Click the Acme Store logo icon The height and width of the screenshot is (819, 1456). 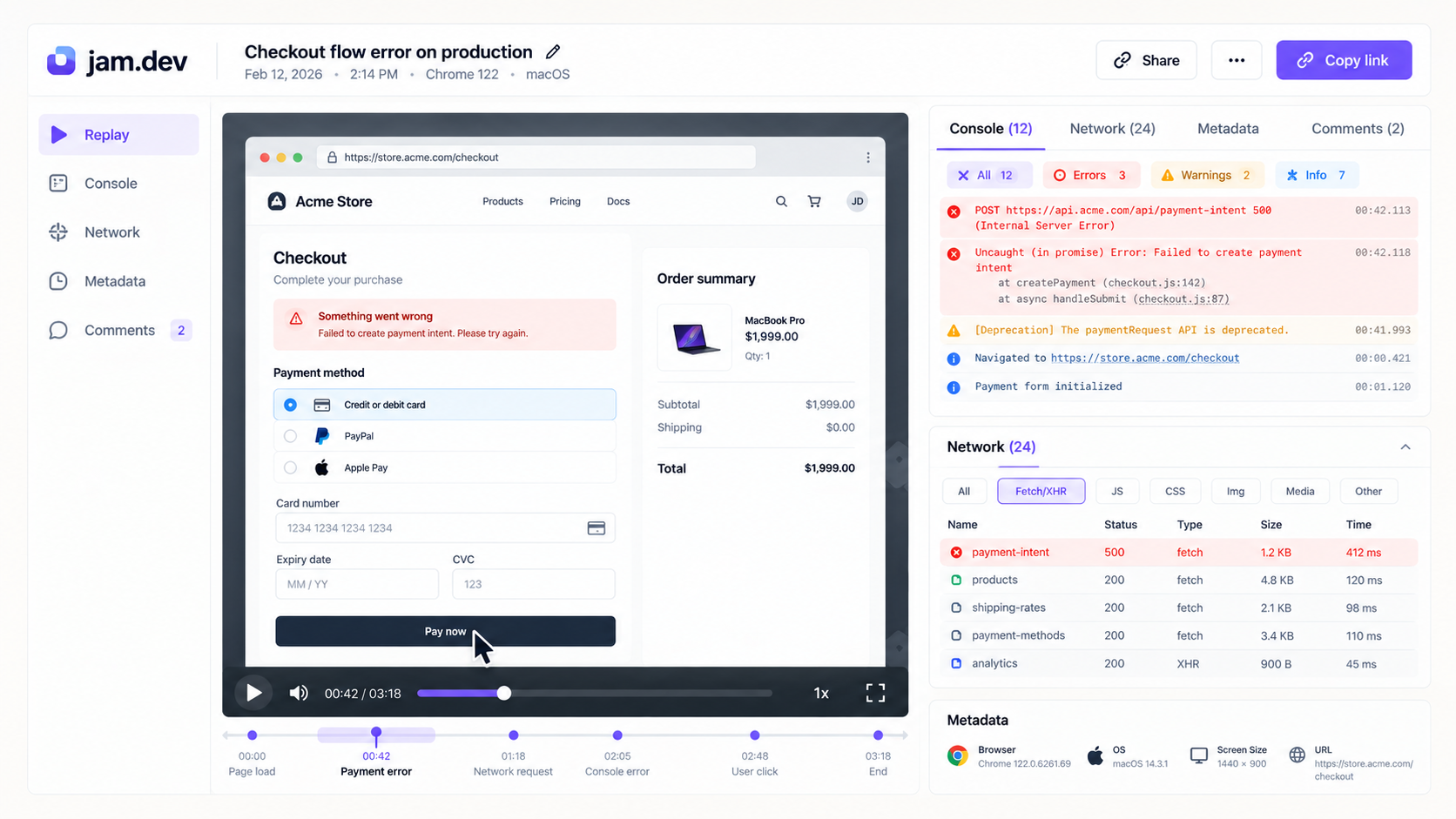[x=277, y=201]
